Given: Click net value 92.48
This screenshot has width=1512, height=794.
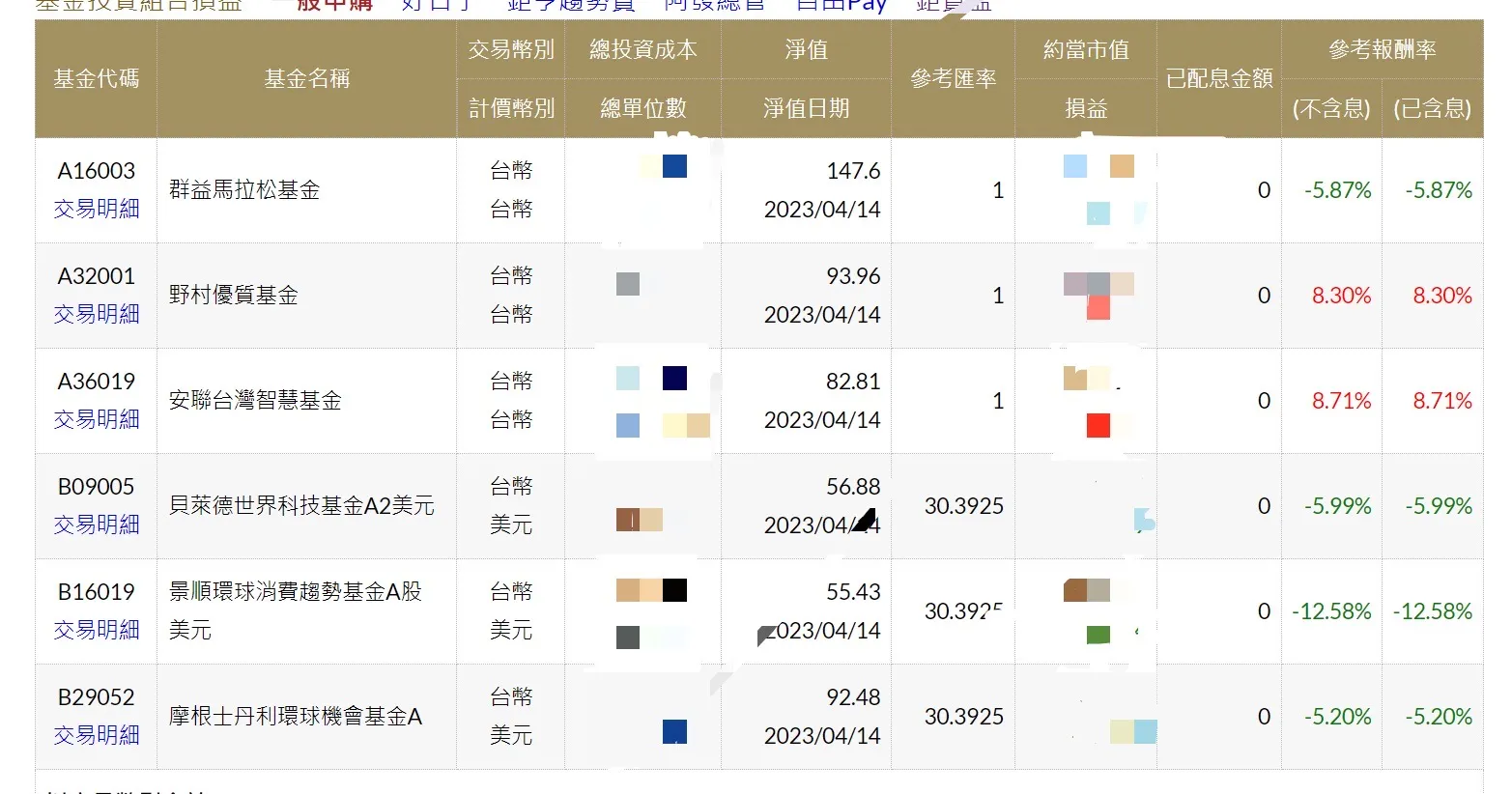Looking at the screenshot, I should tap(853, 697).
